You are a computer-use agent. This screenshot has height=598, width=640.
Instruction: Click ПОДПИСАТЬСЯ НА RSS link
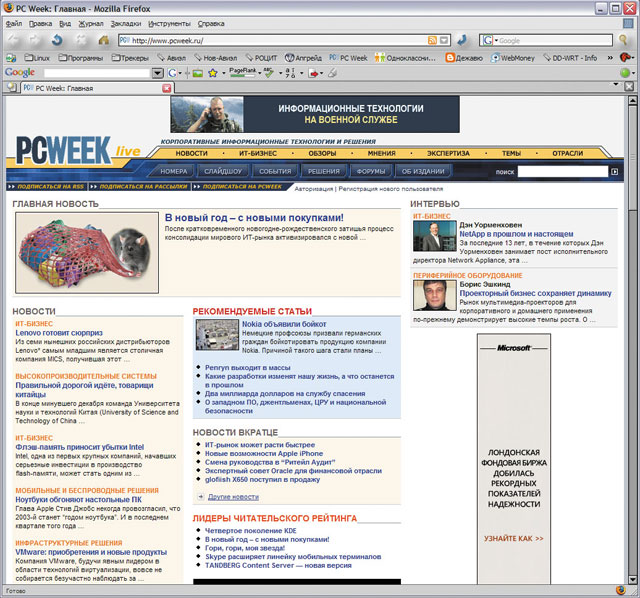(47, 187)
